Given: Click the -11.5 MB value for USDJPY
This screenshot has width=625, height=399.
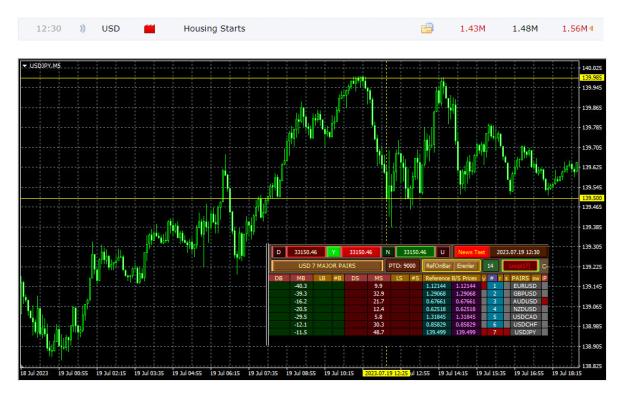Looking at the screenshot, I should pyautogui.click(x=301, y=332).
